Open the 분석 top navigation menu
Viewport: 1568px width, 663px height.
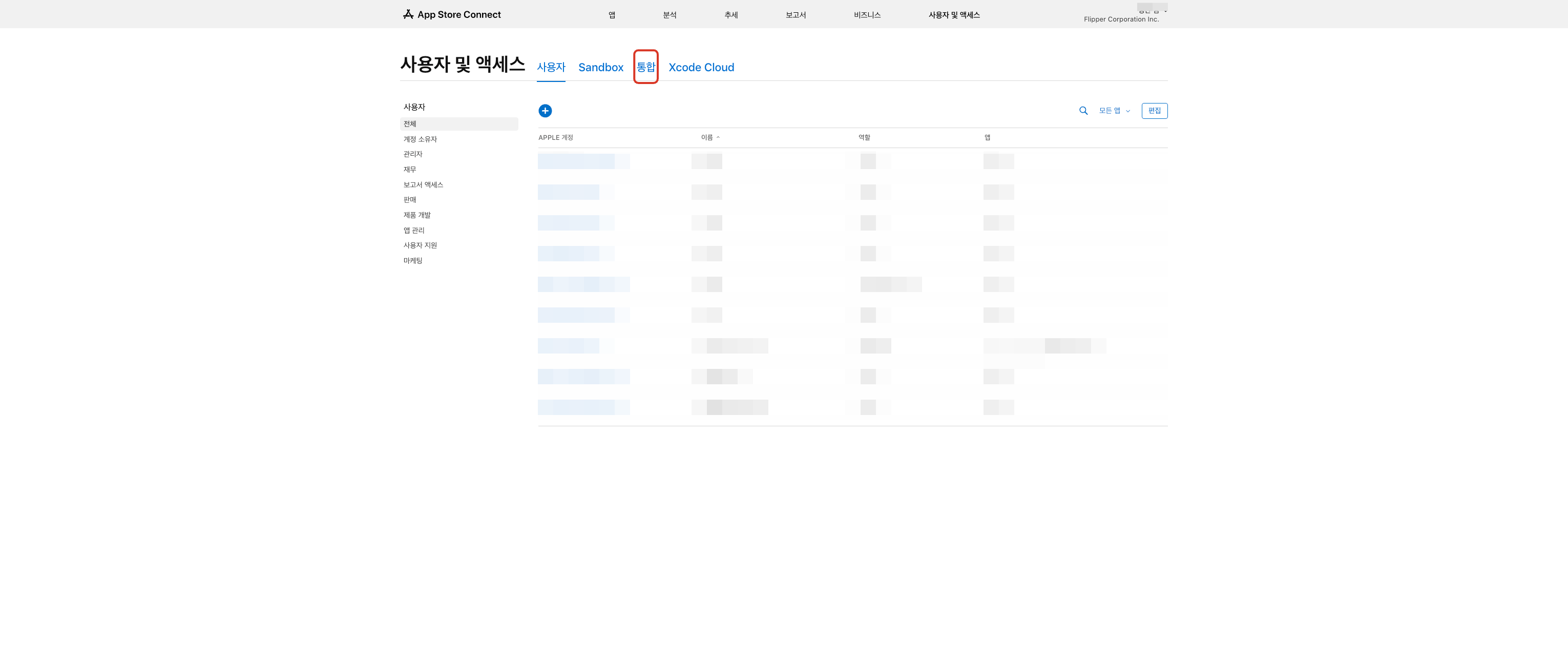pyautogui.click(x=670, y=15)
